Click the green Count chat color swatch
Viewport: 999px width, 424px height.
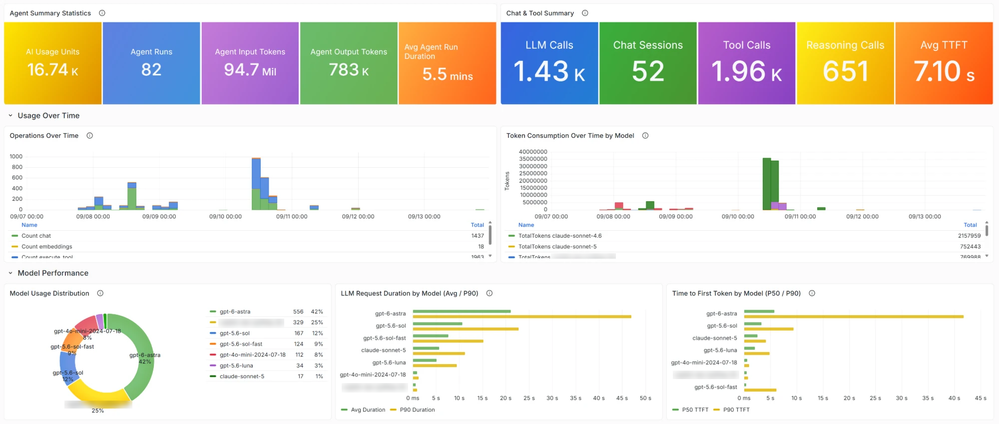click(x=15, y=236)
